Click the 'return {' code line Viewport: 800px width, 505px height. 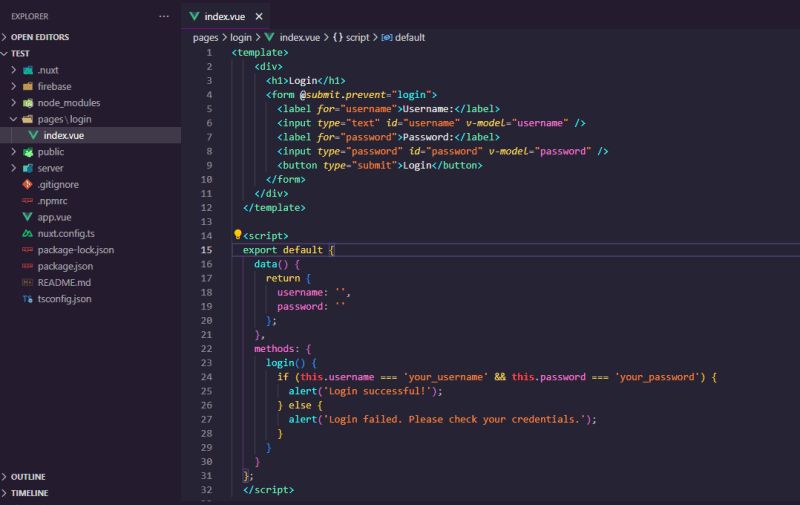(x=288, y=278)
